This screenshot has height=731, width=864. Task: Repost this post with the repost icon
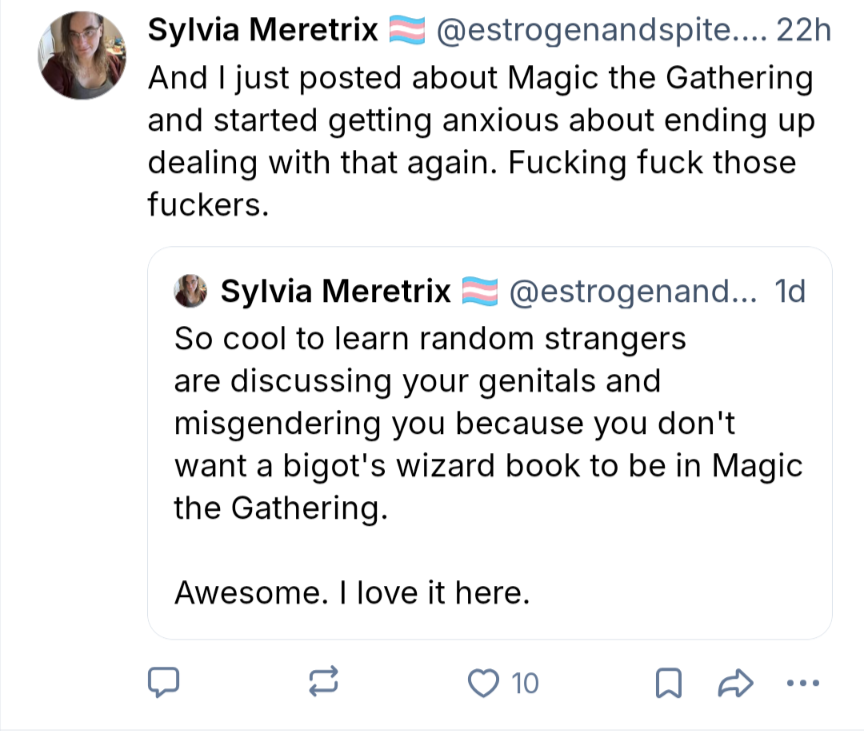tap(323, 682)
